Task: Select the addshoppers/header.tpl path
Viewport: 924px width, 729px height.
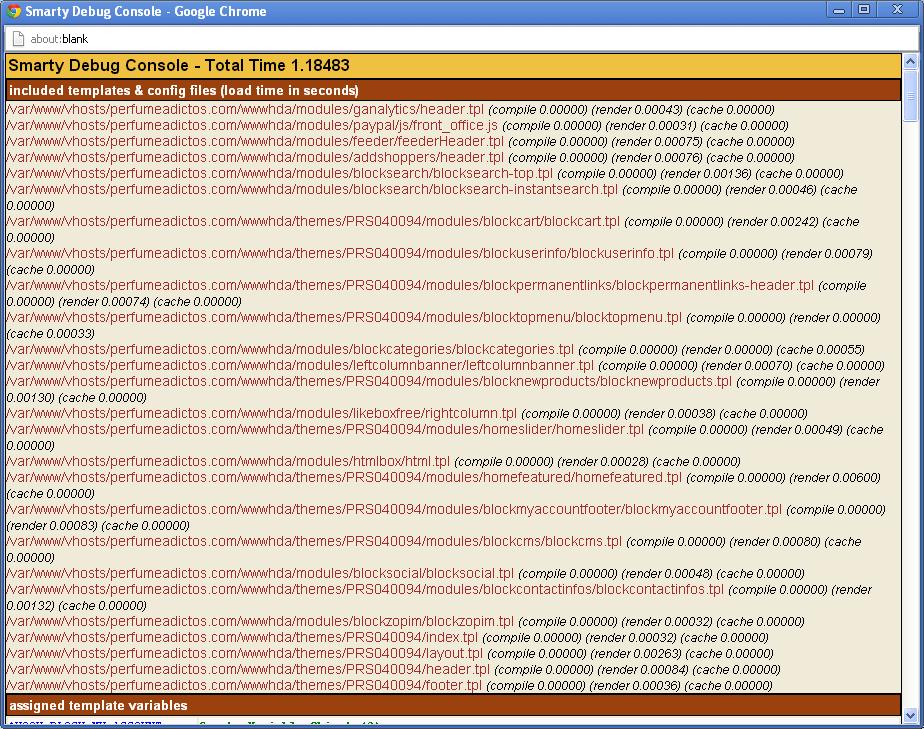Action: 255,157
